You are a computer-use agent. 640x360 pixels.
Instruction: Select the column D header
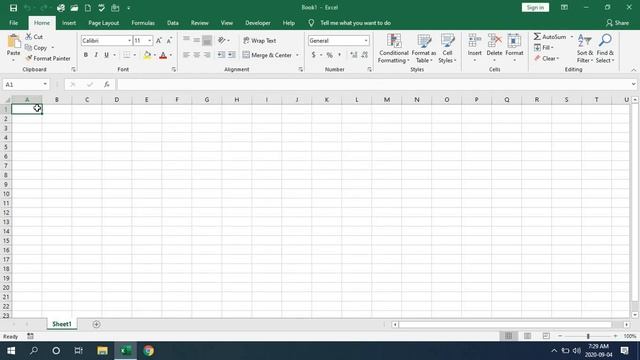point(117,100)
